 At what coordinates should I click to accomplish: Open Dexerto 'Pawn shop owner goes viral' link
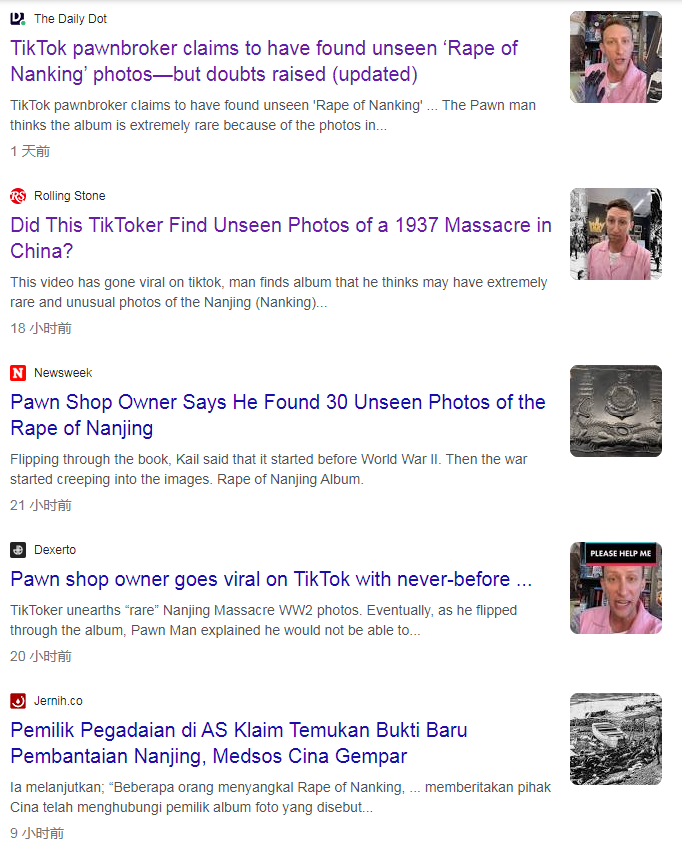(271, 579)
